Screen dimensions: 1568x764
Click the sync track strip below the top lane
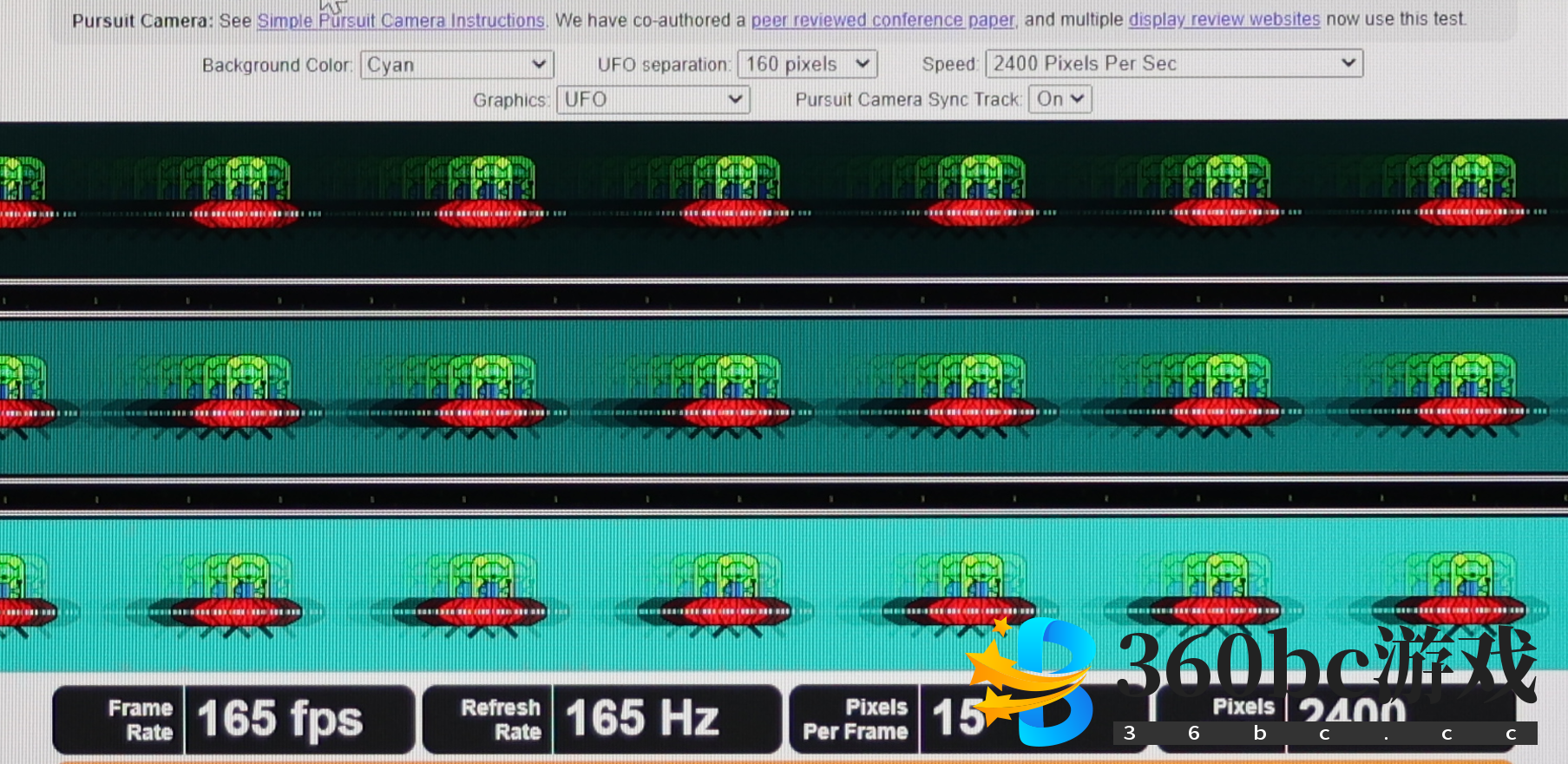coord(781,299)
